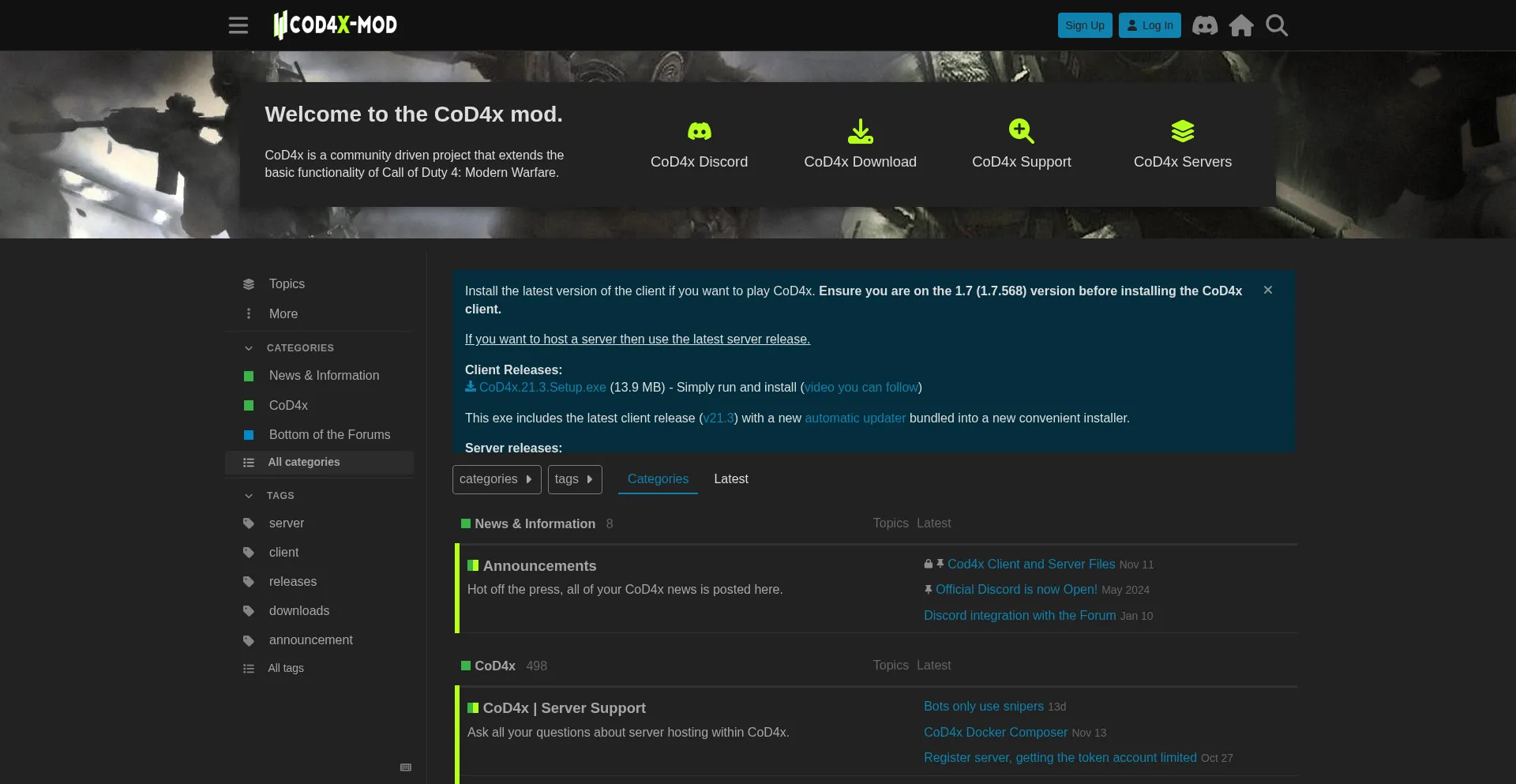Open the Discord icon in the top bar
The height and width of the screenshot is (784, 1516).
[x=1203, y=25]
